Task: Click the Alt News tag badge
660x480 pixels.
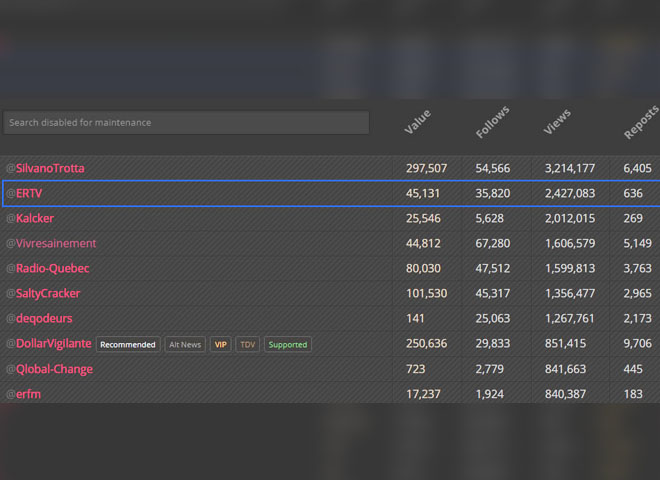Action: 185,344
